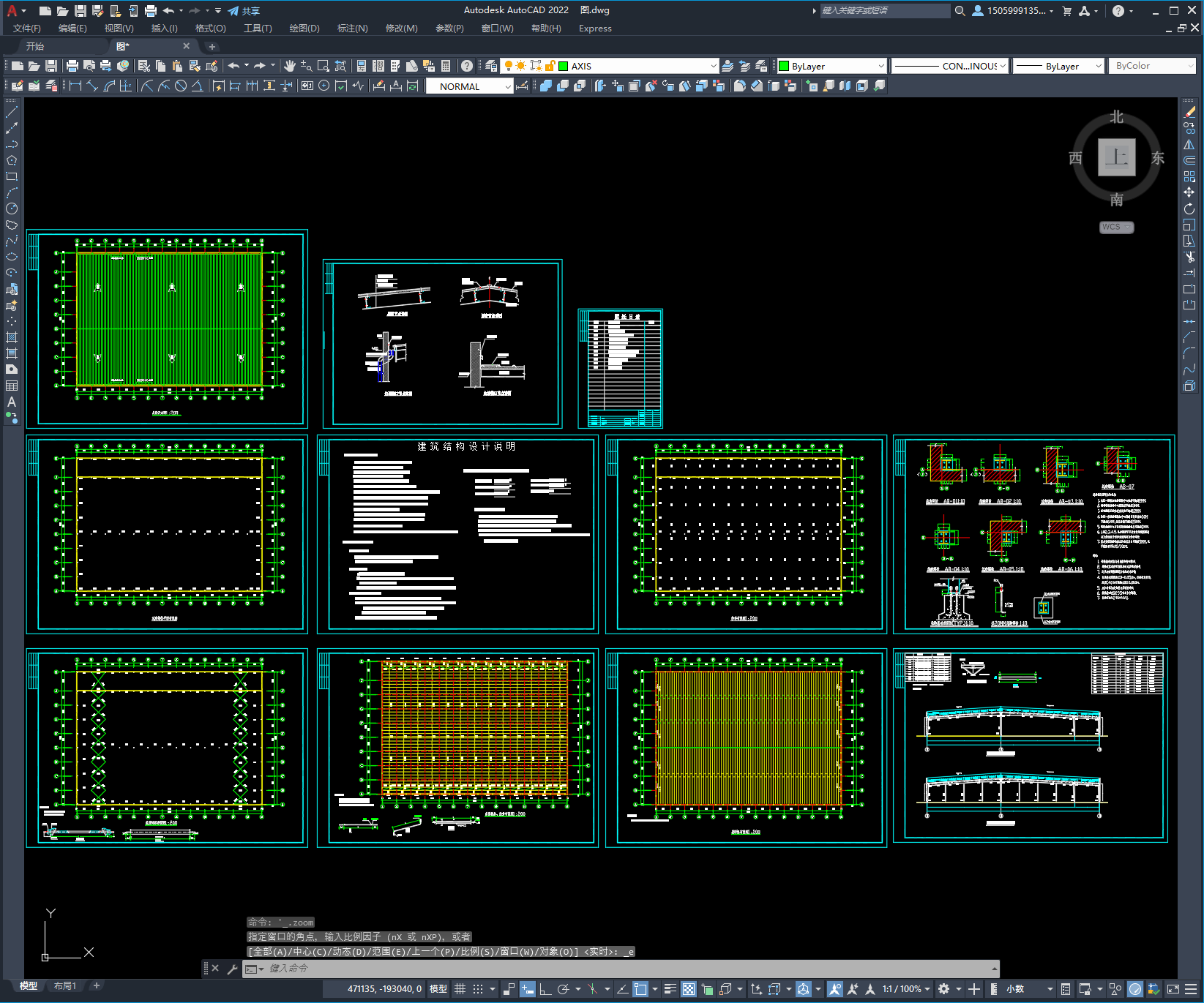The image size is (1204, 1003).
Task: Select the Line tool in the draw toolbar
Action: click(12, 112)
